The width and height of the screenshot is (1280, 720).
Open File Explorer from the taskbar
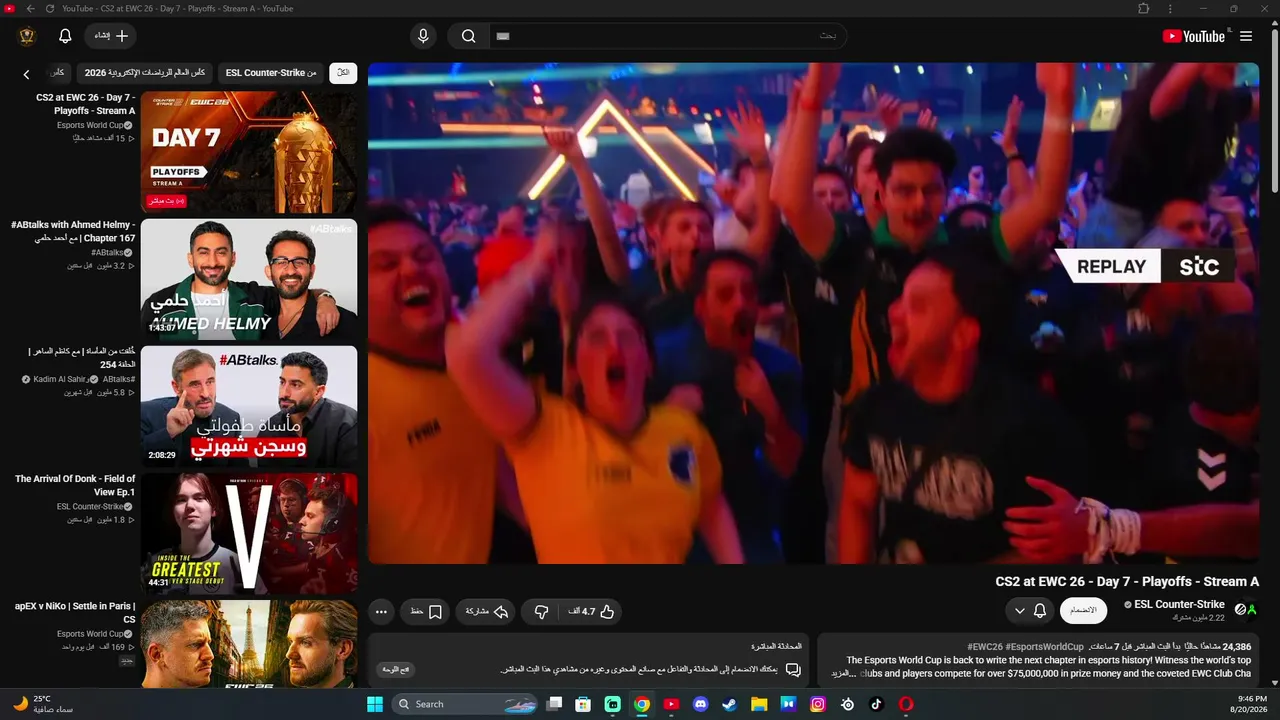759,704
